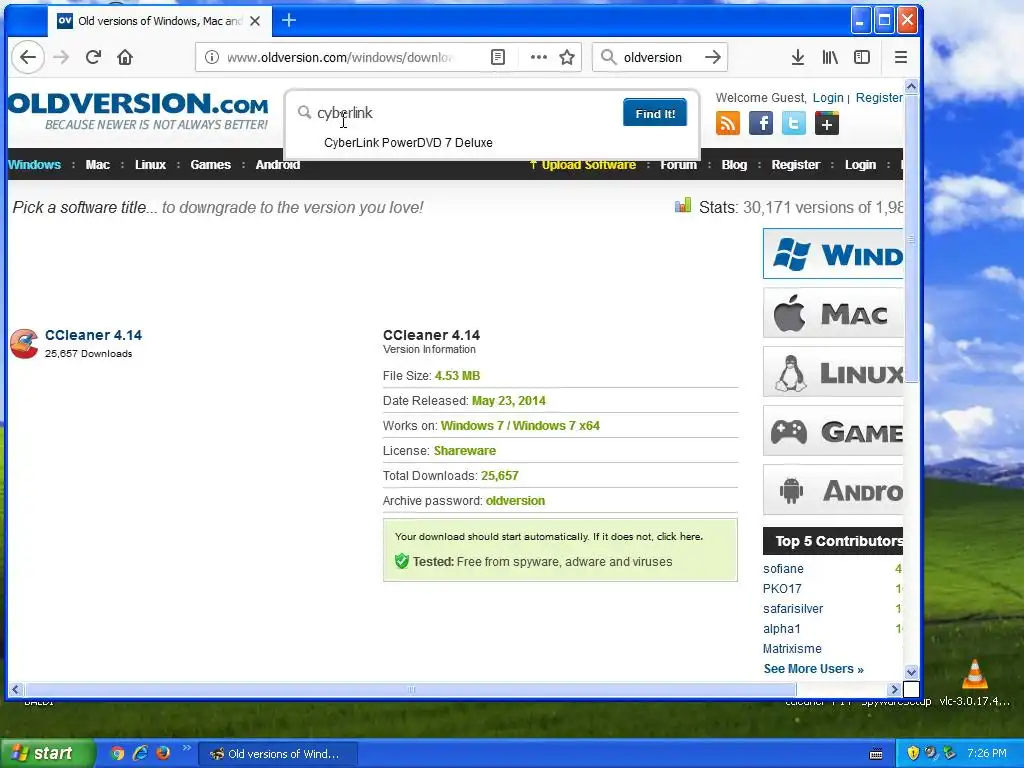Run search with the arrow button
This screenshot has width=1024, height=768.
click(713, 57)
